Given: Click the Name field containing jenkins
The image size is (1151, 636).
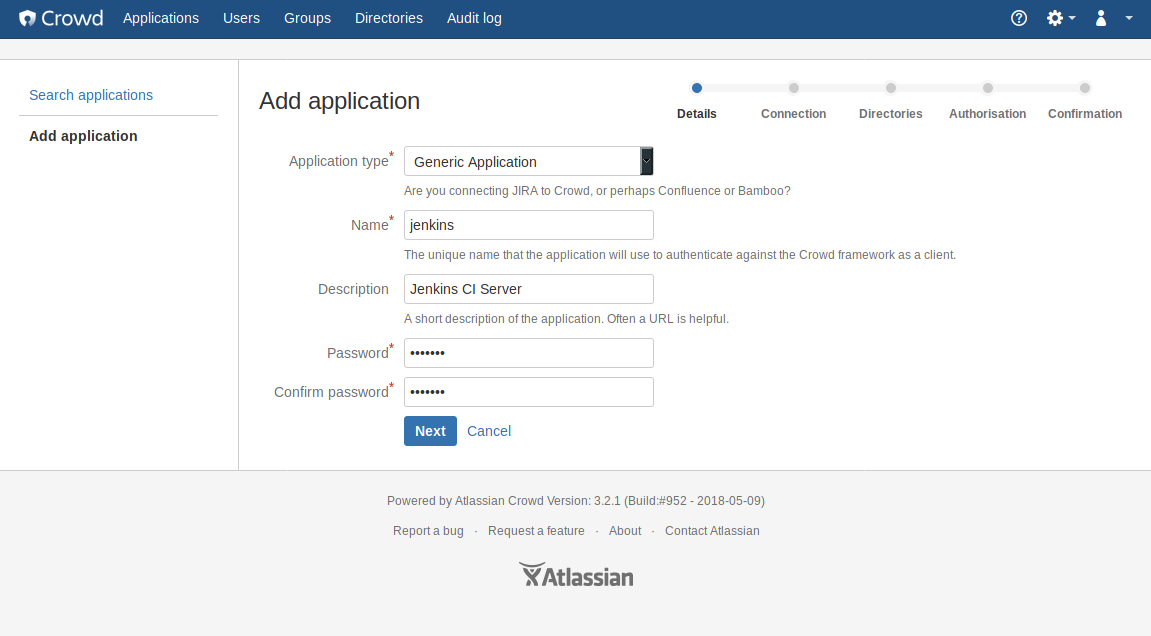Looking at the screenshot, I should tap(529, 225).
